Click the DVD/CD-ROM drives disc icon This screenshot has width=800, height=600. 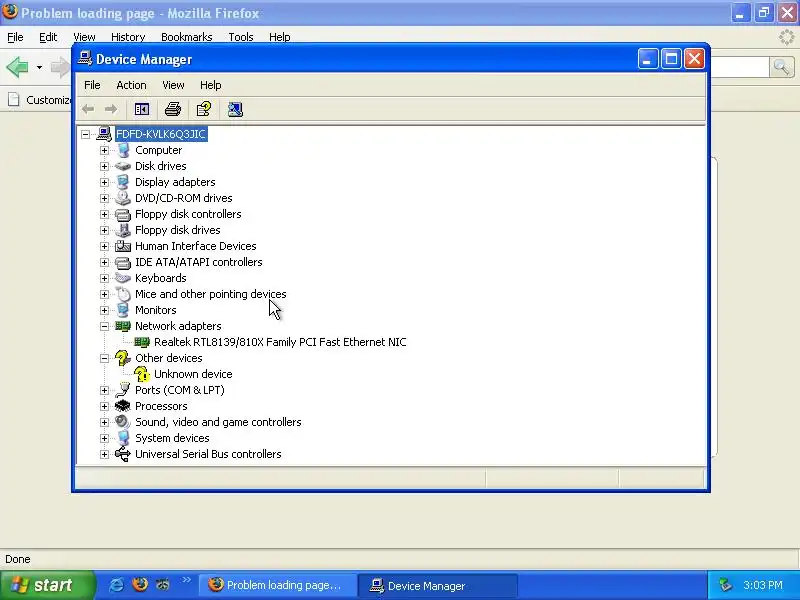(x=123, y=198)
